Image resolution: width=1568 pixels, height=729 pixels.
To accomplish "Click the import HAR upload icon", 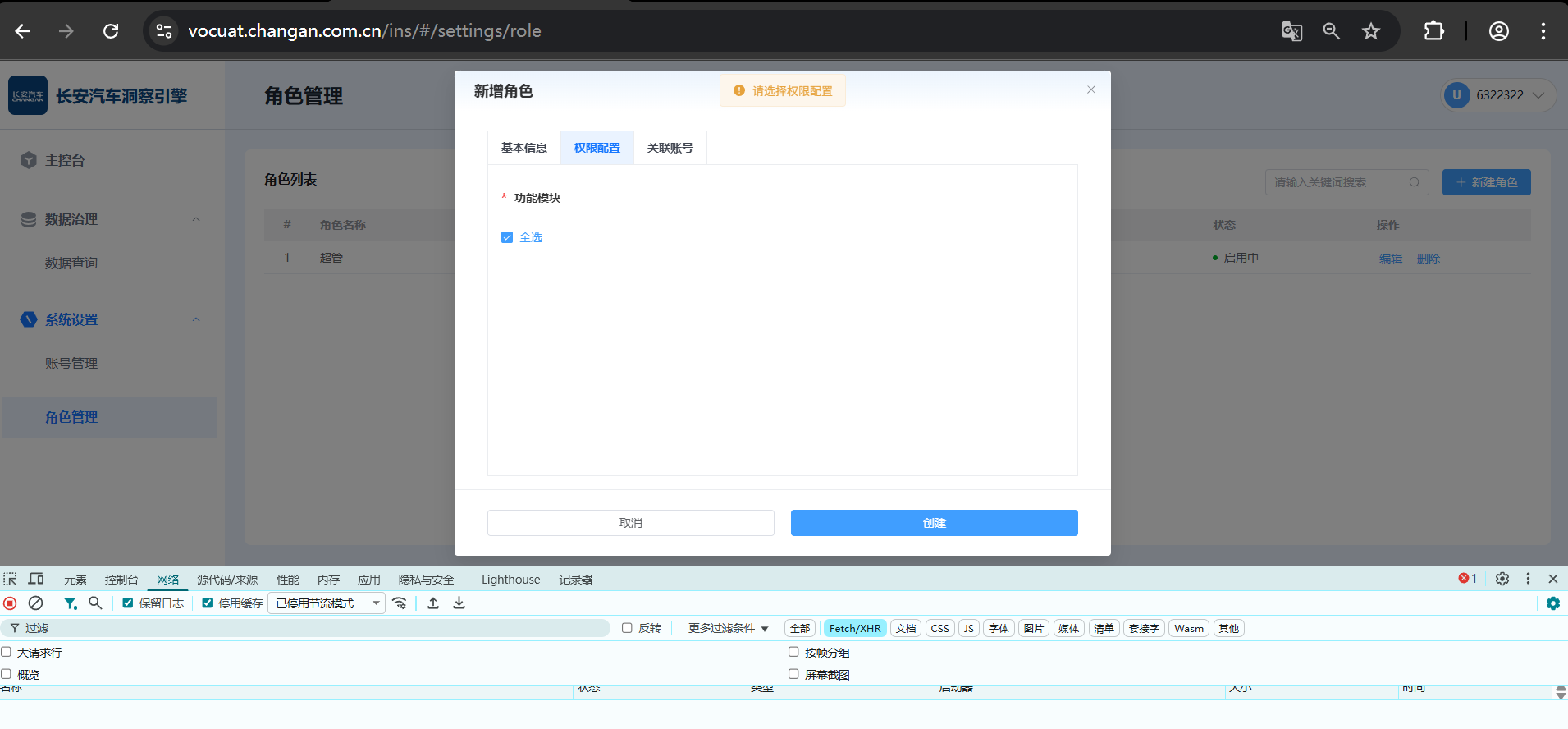I will (433, 603).
